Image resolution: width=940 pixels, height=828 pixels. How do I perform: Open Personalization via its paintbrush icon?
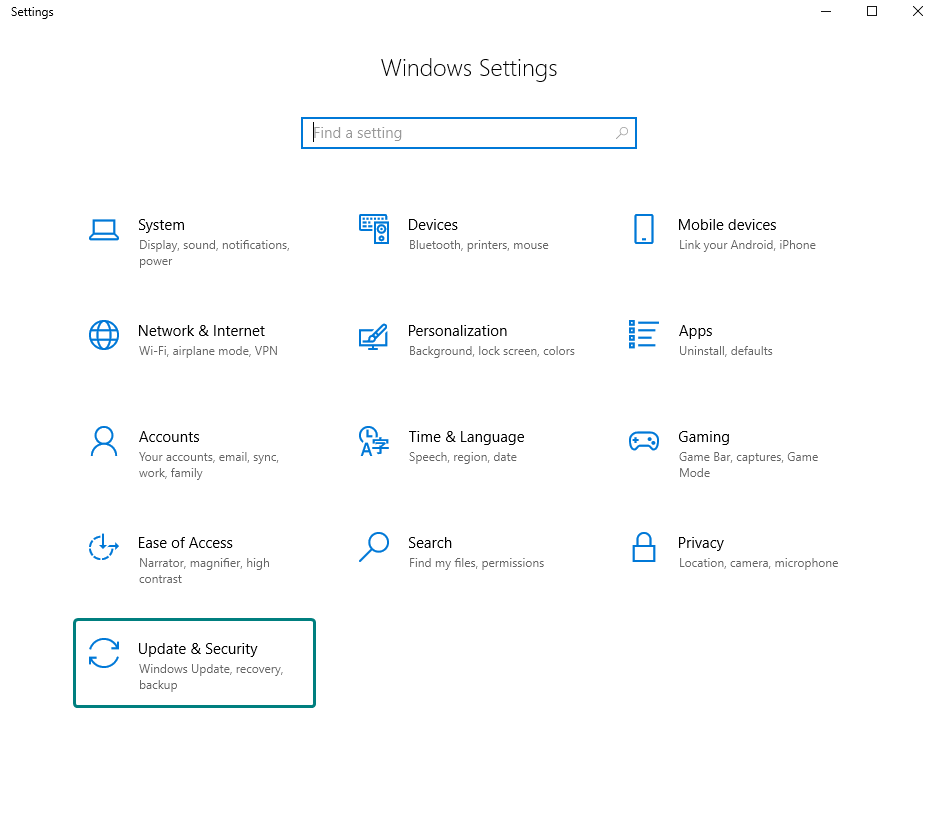[x=373, y=336]
